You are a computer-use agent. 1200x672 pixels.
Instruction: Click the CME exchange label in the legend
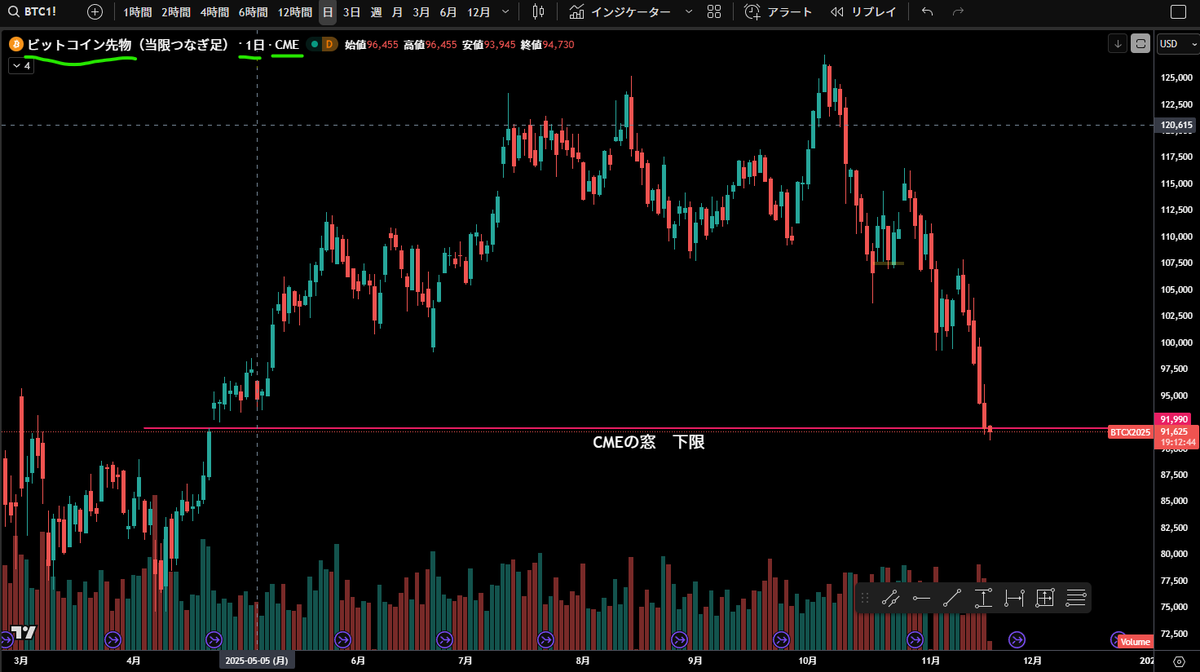pos(286,45)
